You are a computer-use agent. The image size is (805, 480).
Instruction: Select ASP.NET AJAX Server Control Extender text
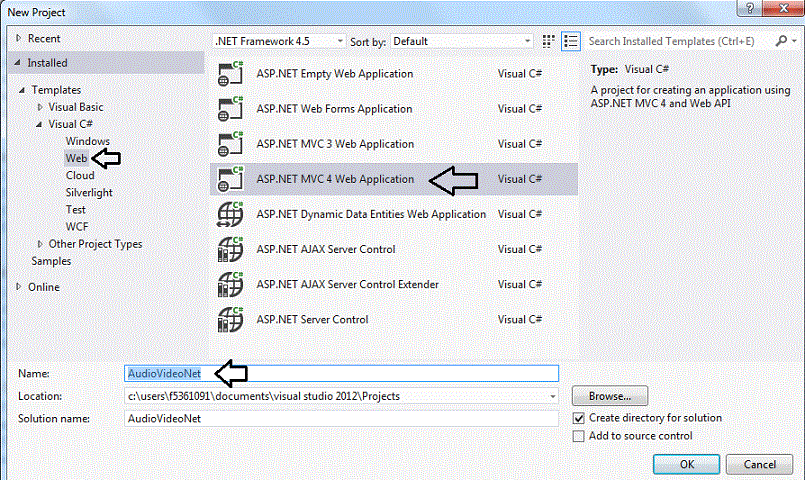pos(348,284)
